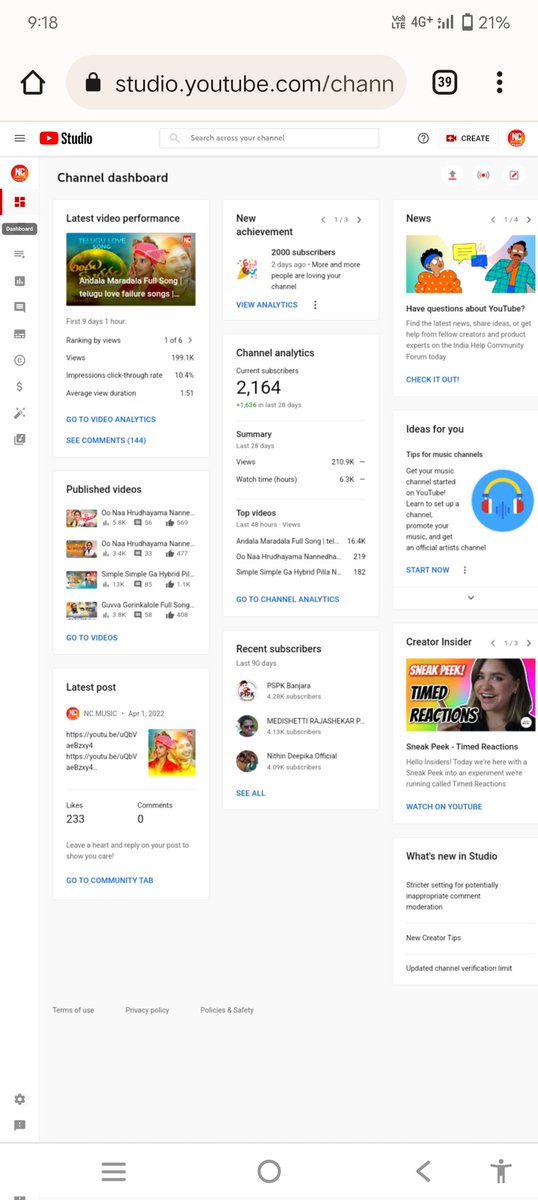Open Simple Simple Ga Hybrid Pil... published video
This screenshot has width=538, height=1200.
click(131, 579)
